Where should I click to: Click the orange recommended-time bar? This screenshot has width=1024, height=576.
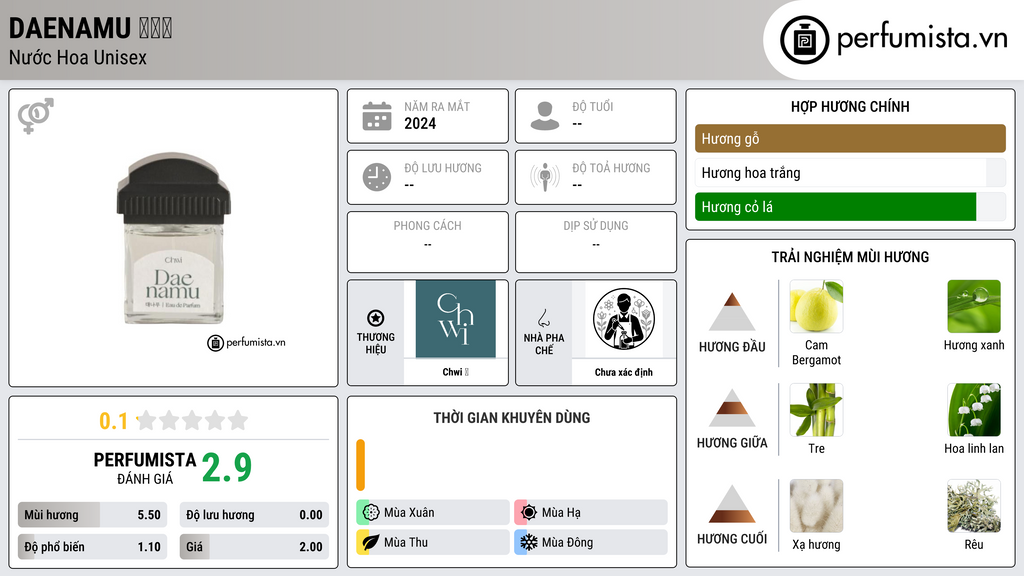pyautogui.click(x=360, y=465)
